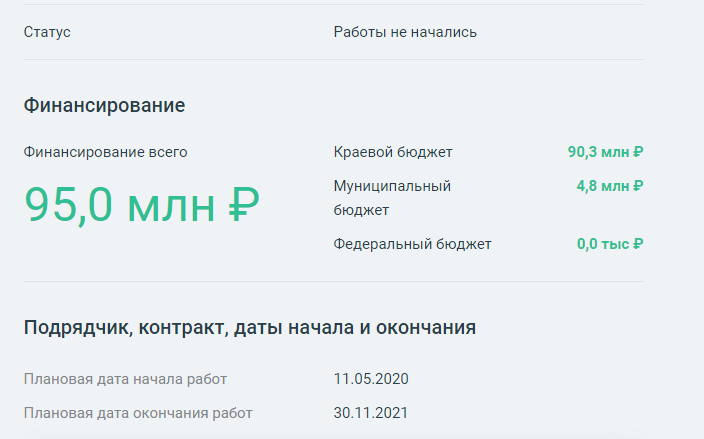Click the word "бюджет" on the wrapped second line
The height and width of the screenshot is (439, 704).
(x=361, y=210)
